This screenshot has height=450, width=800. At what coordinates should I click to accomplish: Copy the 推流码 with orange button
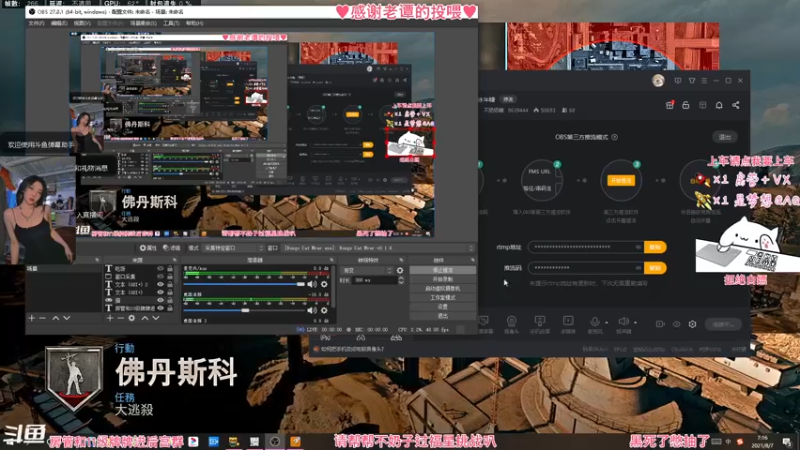[655, 268]
